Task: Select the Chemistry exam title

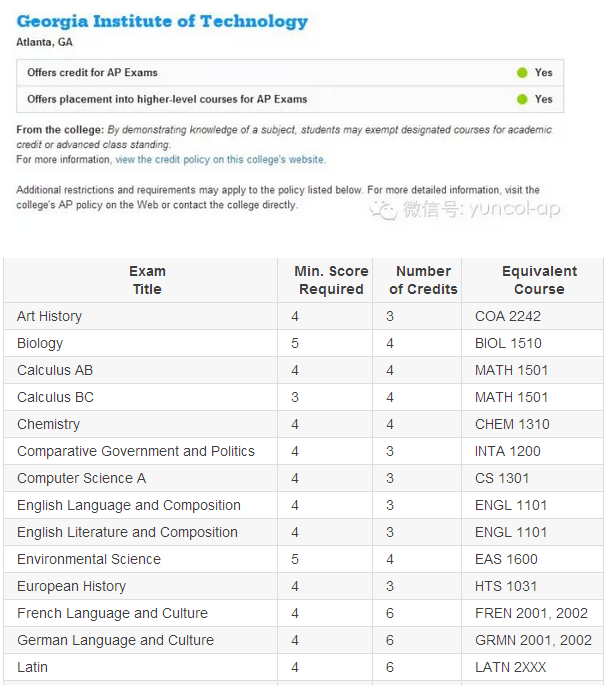Action: (x=48, y=424)
